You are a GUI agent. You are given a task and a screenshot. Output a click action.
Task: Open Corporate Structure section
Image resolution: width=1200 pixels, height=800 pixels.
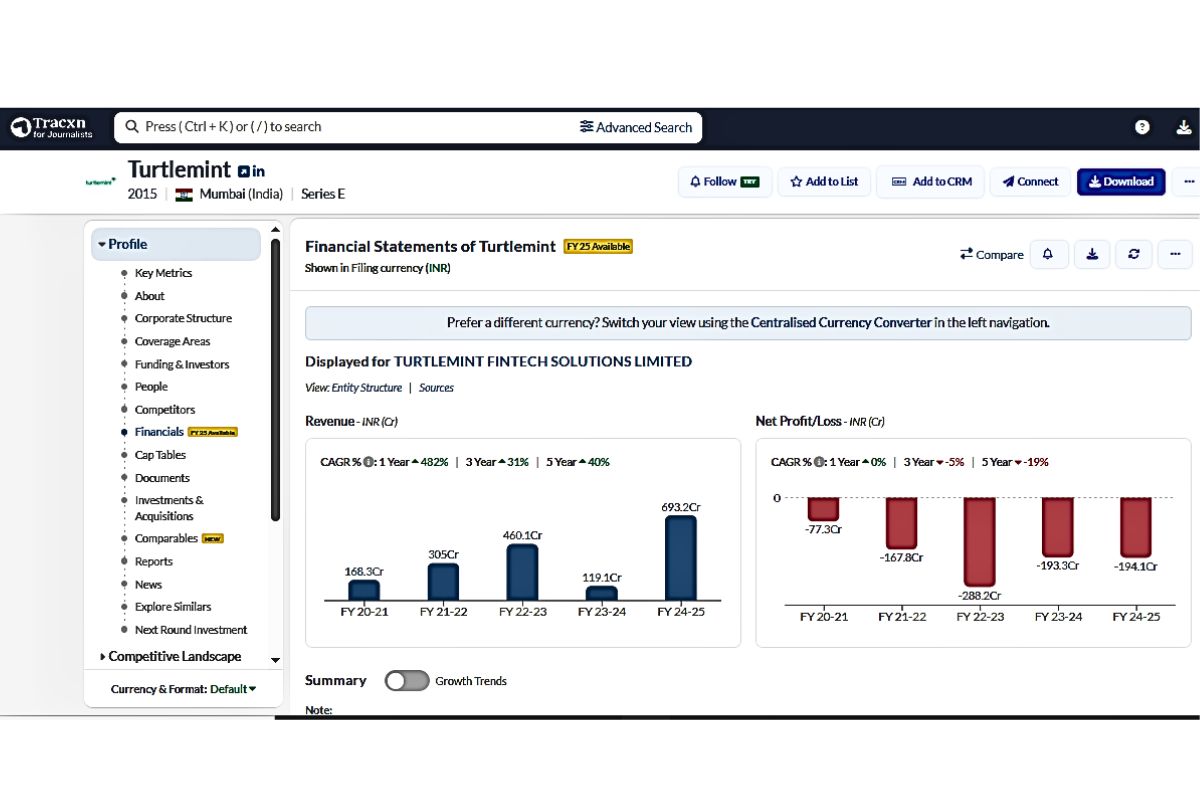183,318
